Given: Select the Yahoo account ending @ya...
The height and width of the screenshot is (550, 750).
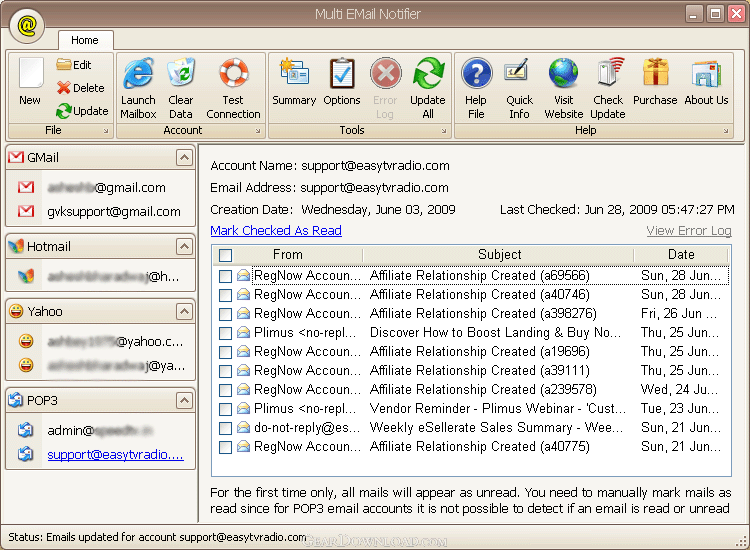Looking at the screenshot, I should click(x=116, y=366).
